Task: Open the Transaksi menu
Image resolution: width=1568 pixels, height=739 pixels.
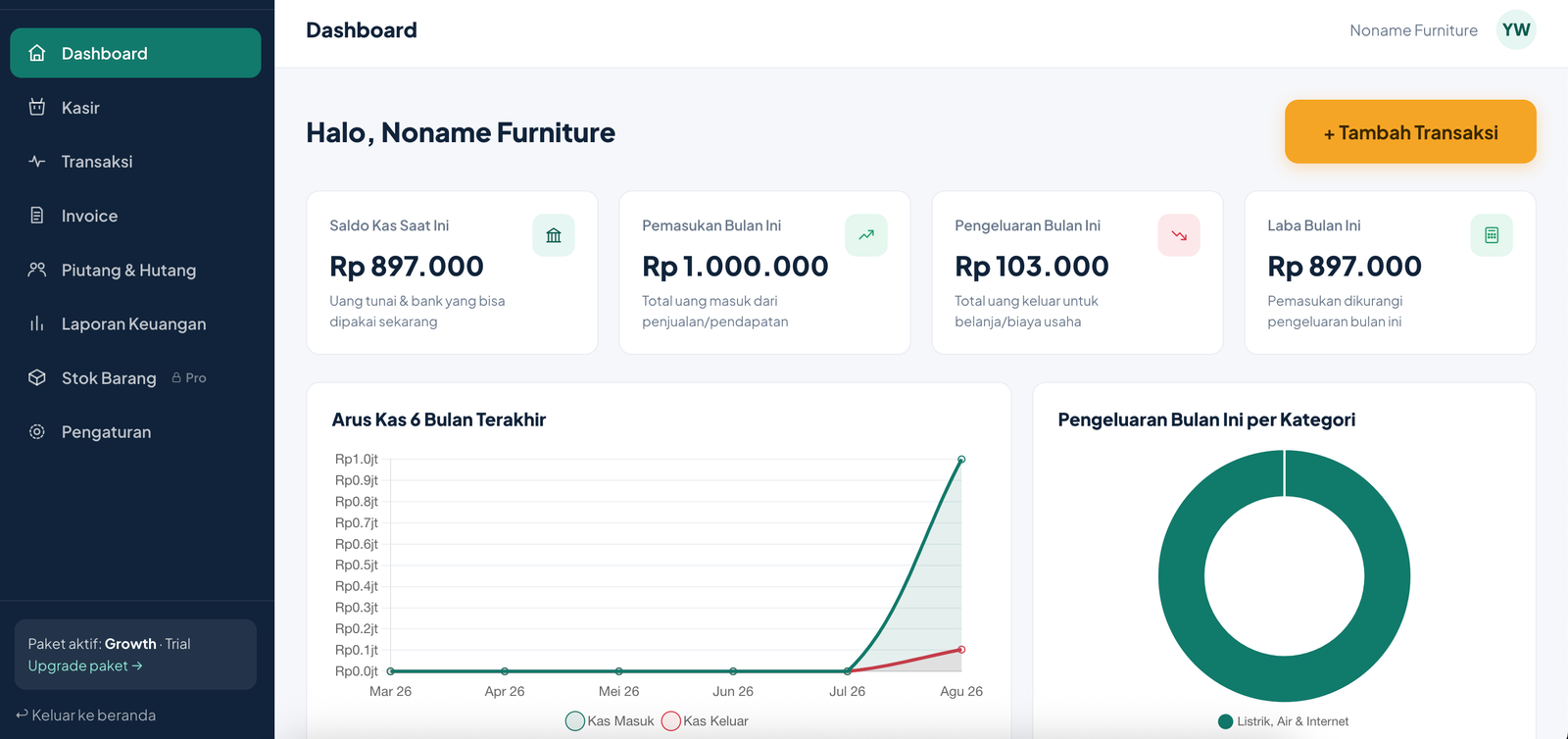Action: (x=135, y=161)
